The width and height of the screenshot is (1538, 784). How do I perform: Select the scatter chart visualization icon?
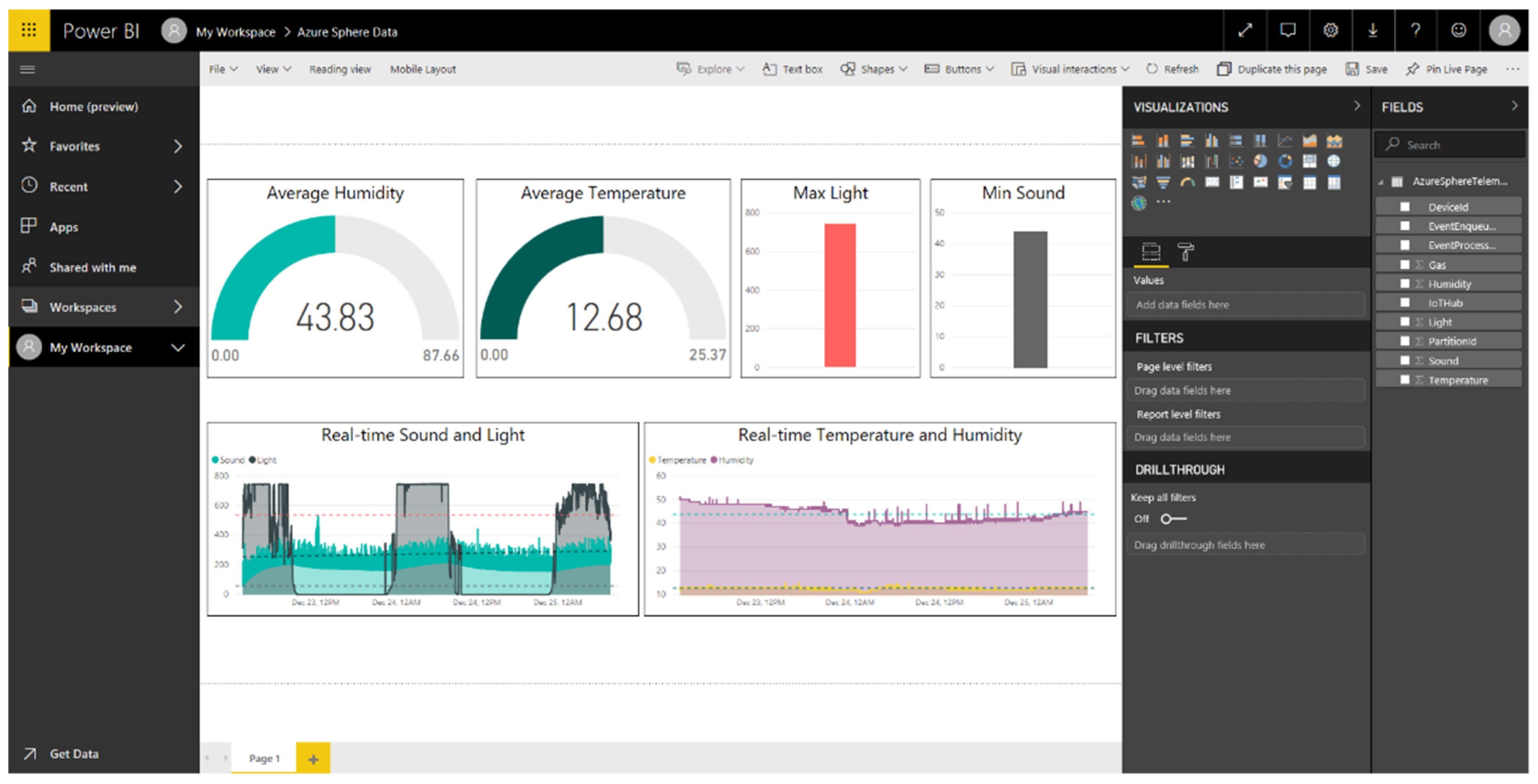click(1236, 161)
